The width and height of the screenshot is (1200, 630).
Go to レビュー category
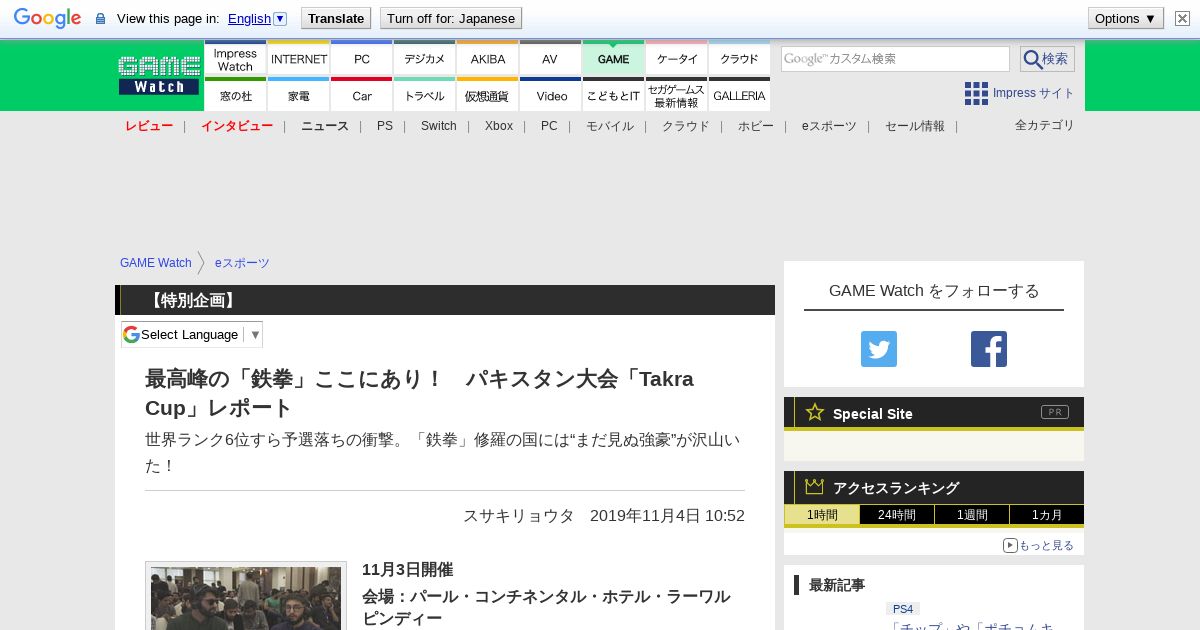click(149, 126)
